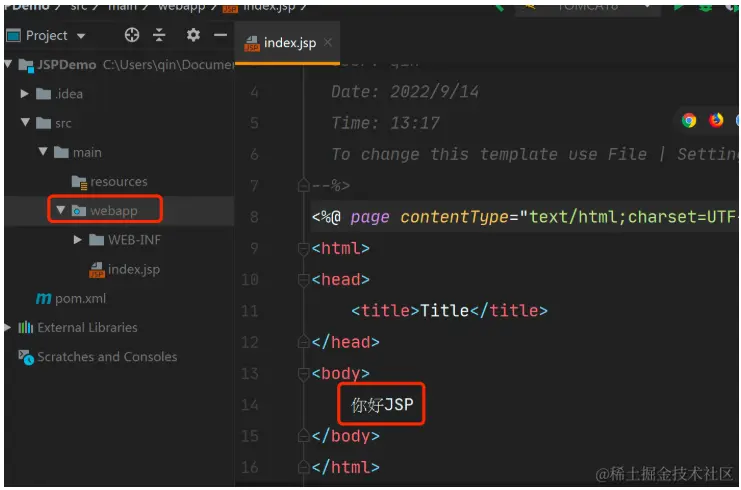The height and width of the screenshot is (490, 741).
Task: Click the Project window icon
Action: tap(13, 35)
